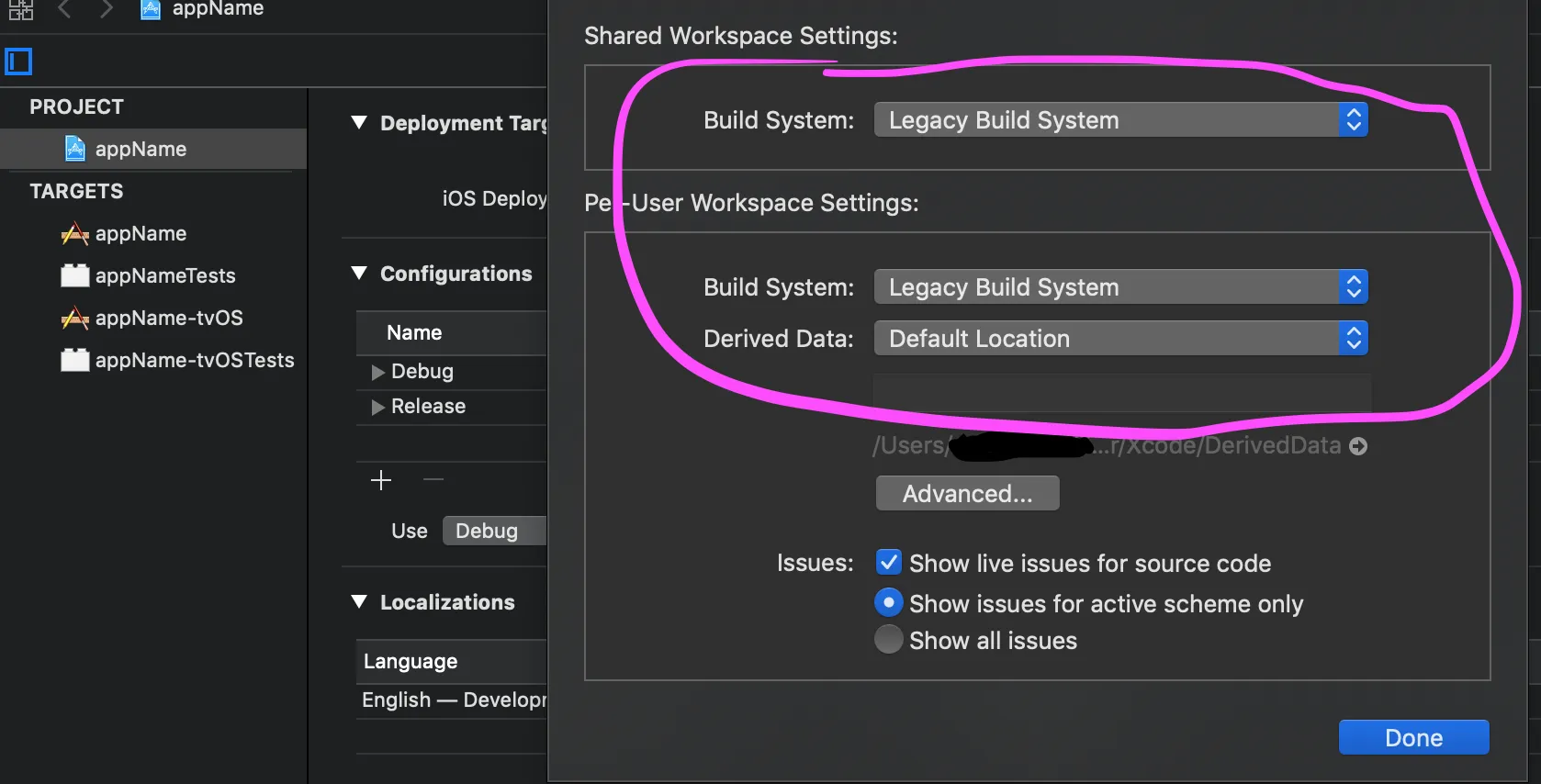This screenshot has width=1541, height=784.
Task: Select Show issues for active scheme only
Action: (889, 603)
